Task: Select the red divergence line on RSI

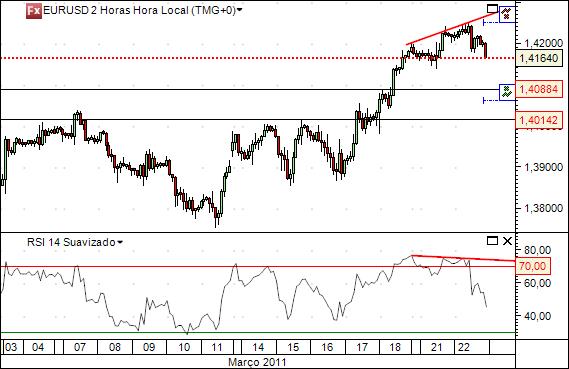Action: [x=464, y=258]
